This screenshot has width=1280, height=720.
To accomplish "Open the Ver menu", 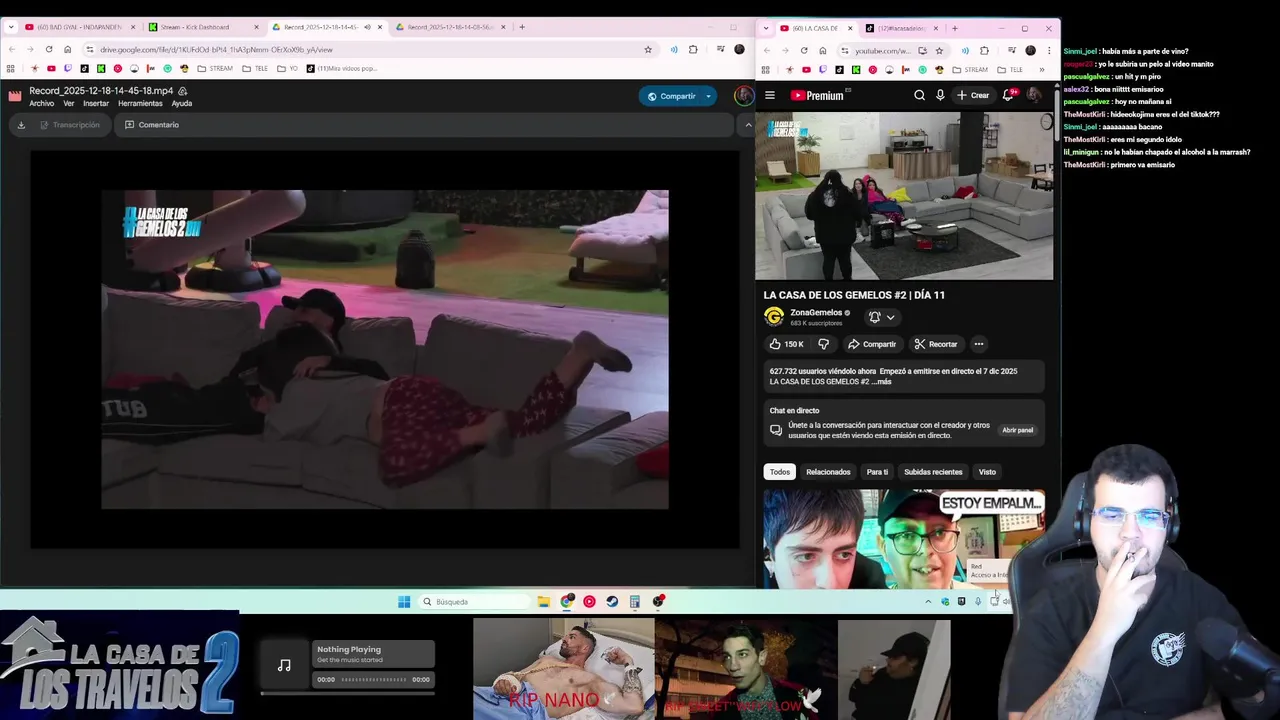I will [x=69, y=103].
